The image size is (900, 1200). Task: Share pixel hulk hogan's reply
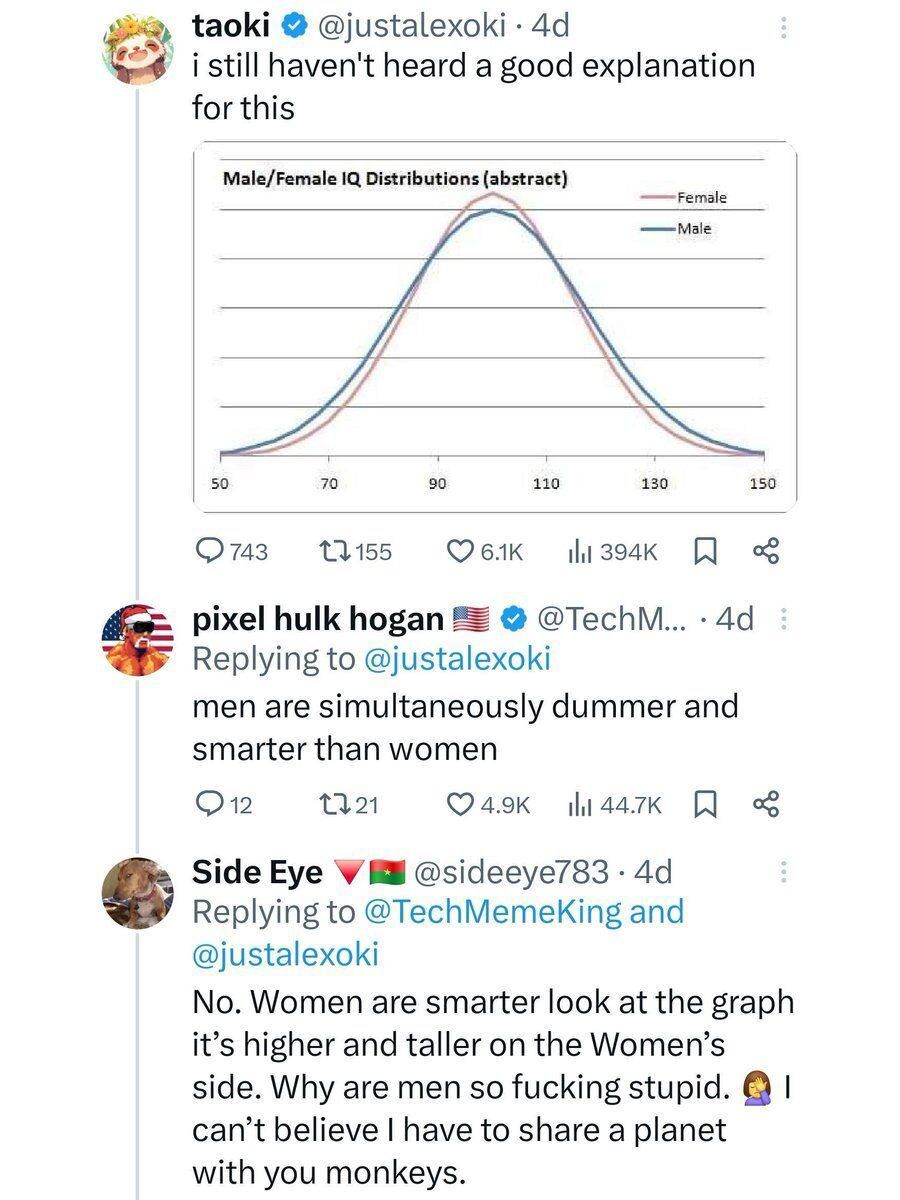(x=766, y=804)
